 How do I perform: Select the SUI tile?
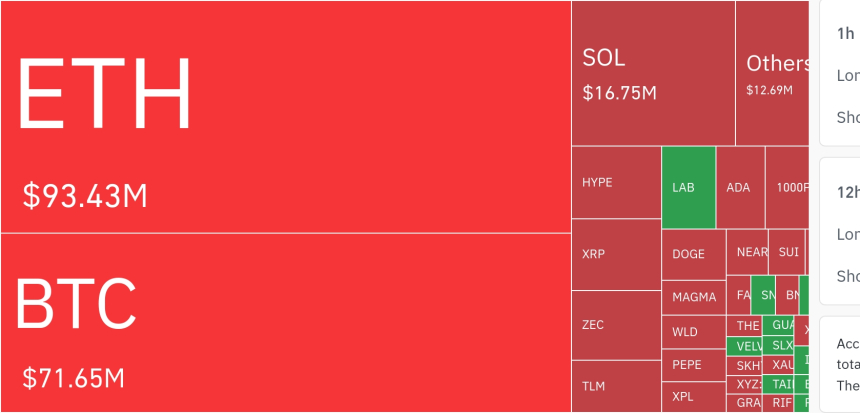click(x=787, y=252)
